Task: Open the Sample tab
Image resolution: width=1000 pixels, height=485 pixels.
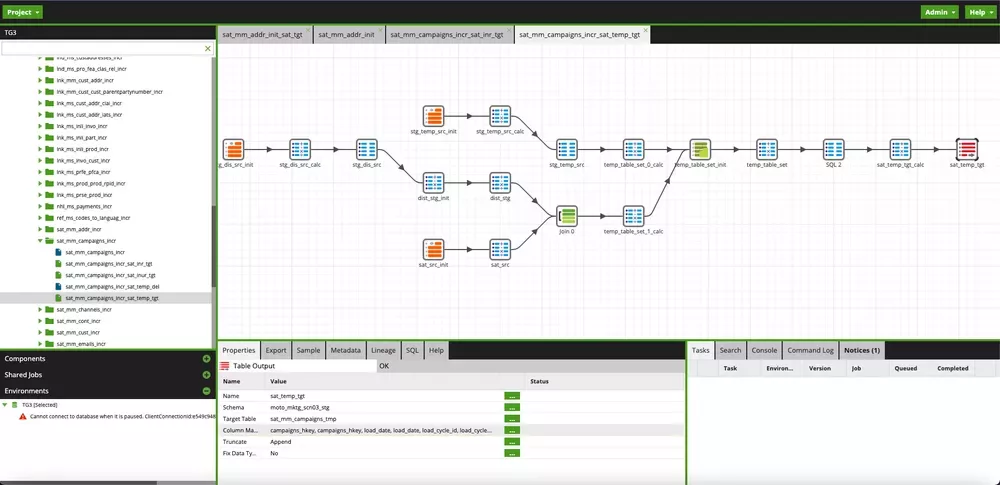Action: coord(309,350)
